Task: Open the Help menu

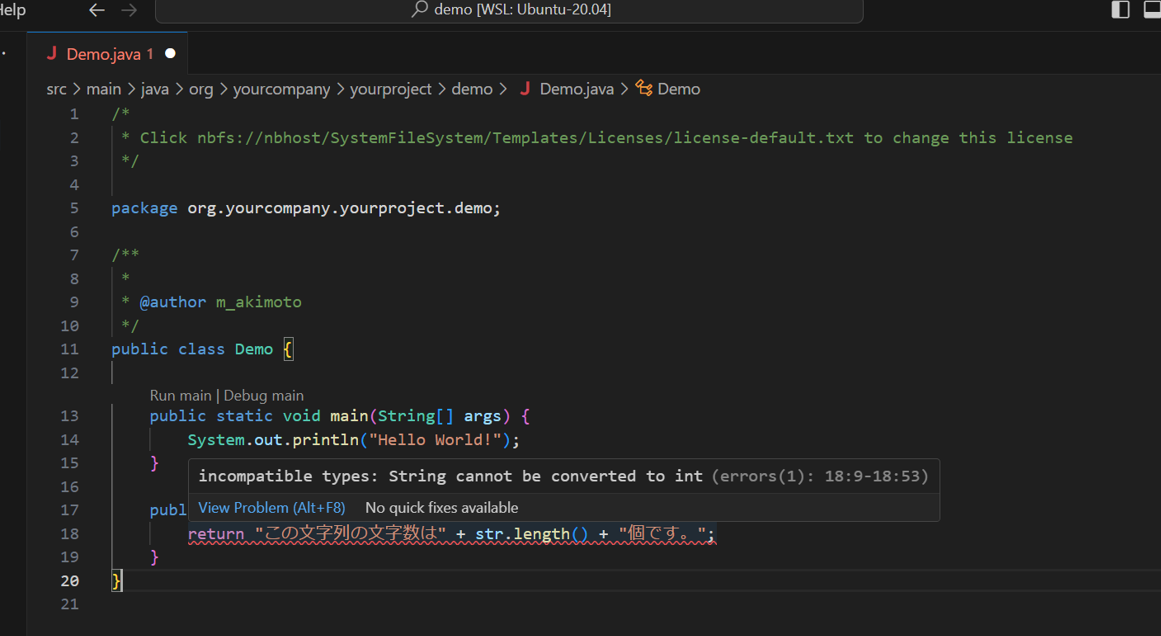Action: (x=13, y=10)
